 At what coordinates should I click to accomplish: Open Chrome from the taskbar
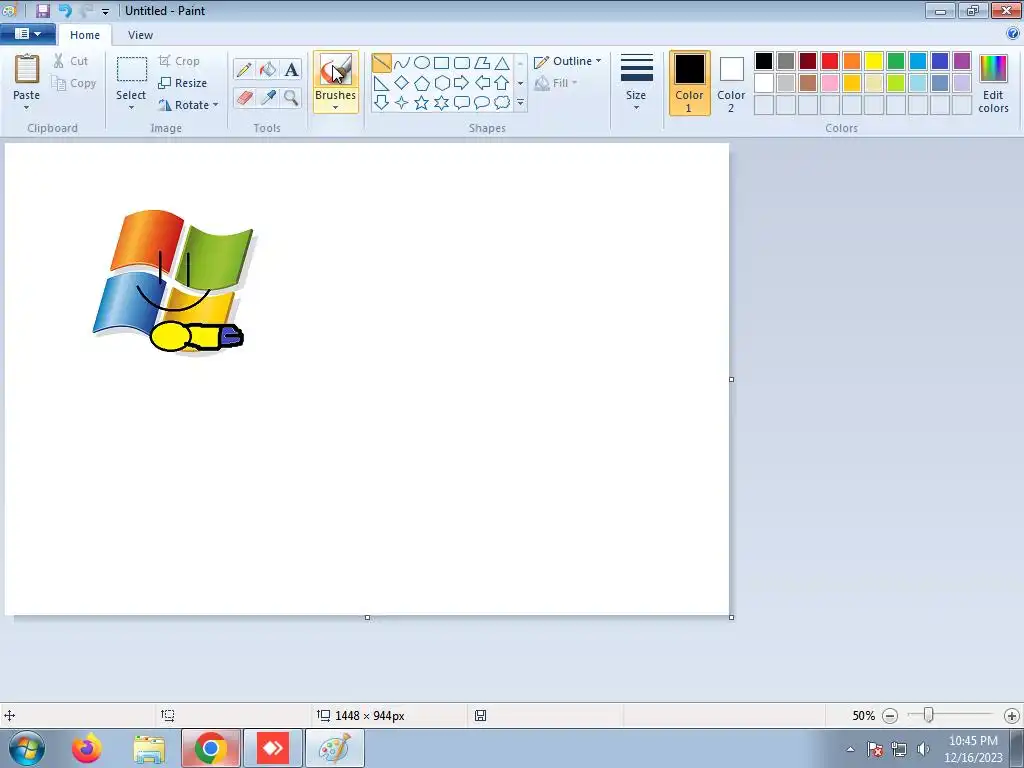[210, 748]
